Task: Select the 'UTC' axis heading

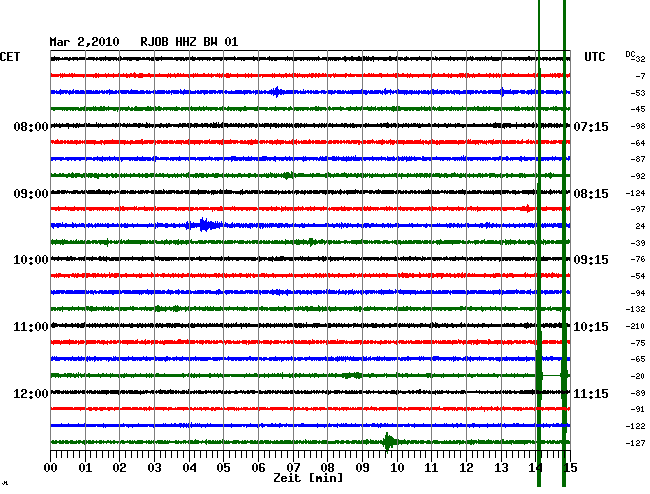Action: coord(595,57)
